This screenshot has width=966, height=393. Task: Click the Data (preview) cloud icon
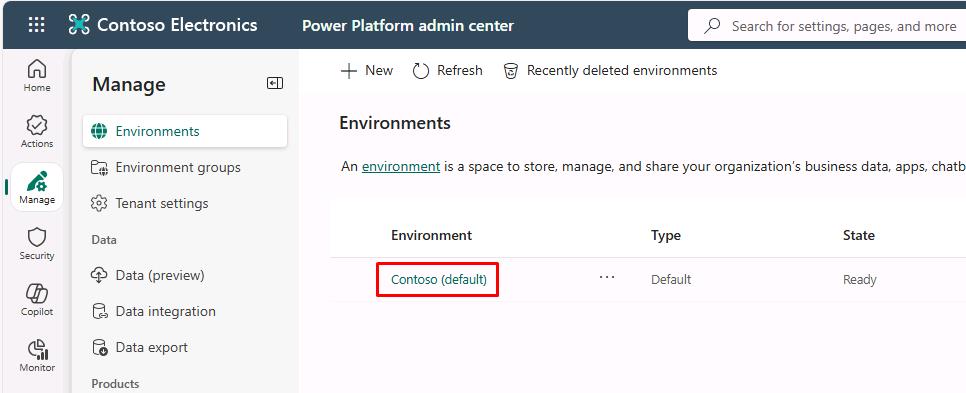(x=99, y=275)
